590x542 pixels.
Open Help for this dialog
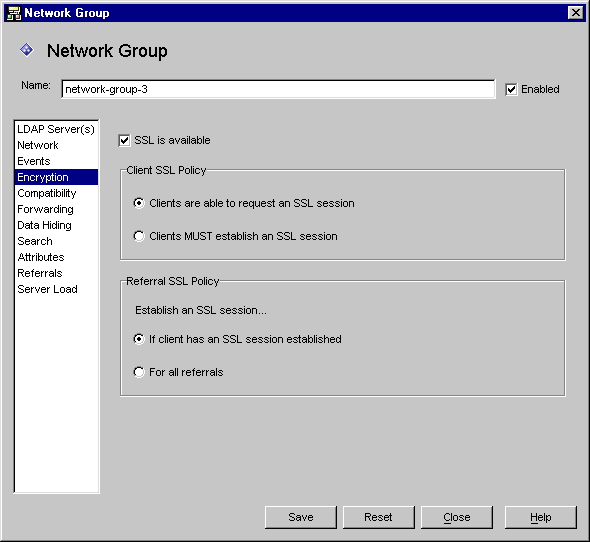click(541, 517)
